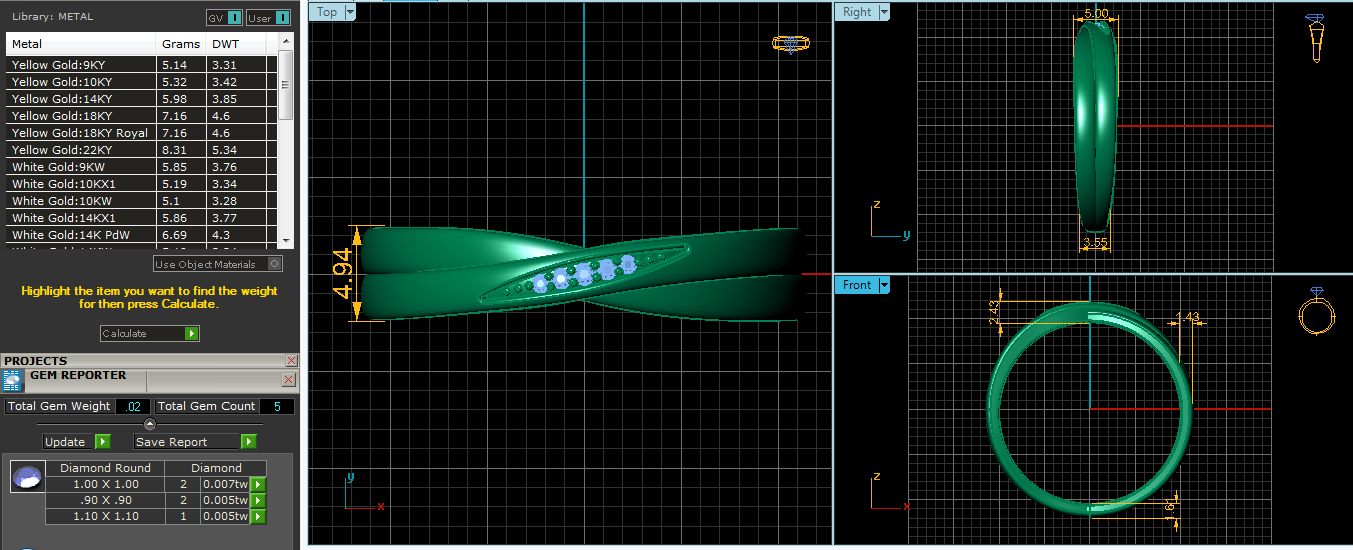Click the 0.007tw weight cell
Screen dimensions: 1353x550
[x=224, y=484]
